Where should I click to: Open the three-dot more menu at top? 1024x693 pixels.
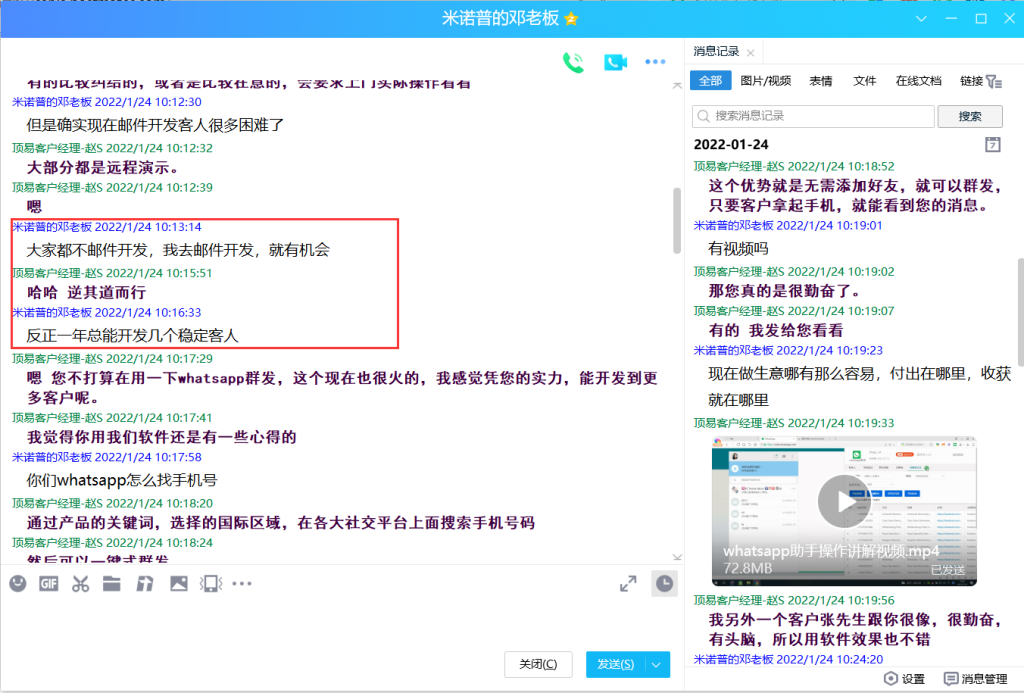(655, 63)
